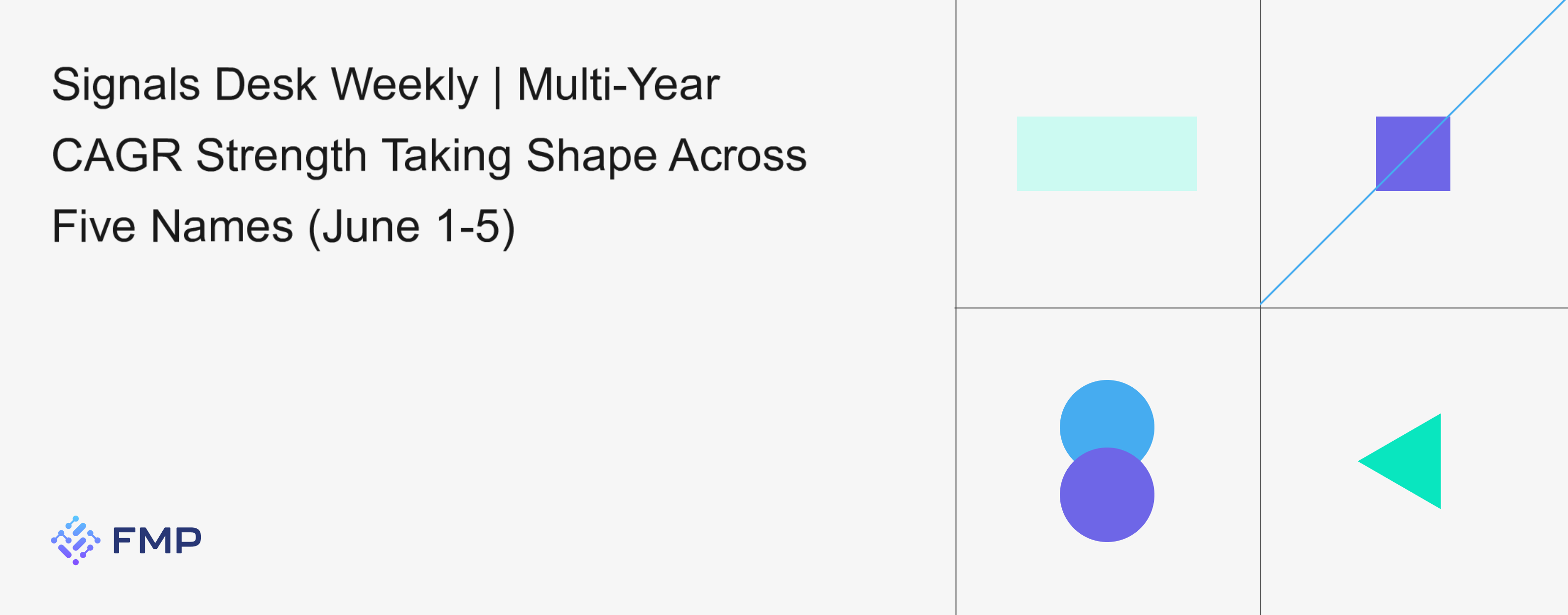Click the word 'Weekly' in the headline

pyautogui.click(x=405, y=85)
